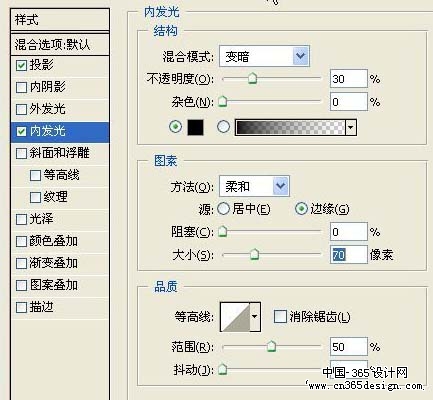Select the 描边 stroke style item

coord(60,307)
